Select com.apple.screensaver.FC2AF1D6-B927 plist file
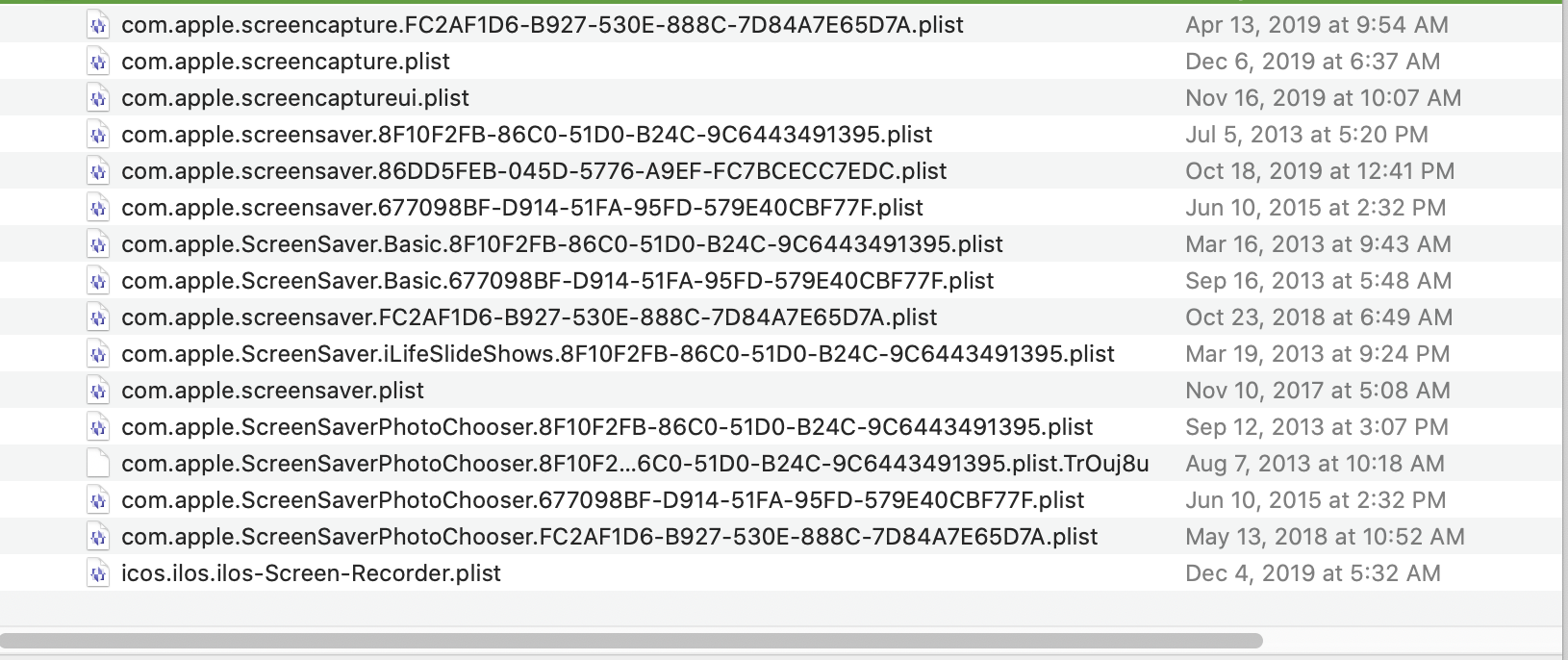This screenshot has width=1568, height=660. coord(528,317)
